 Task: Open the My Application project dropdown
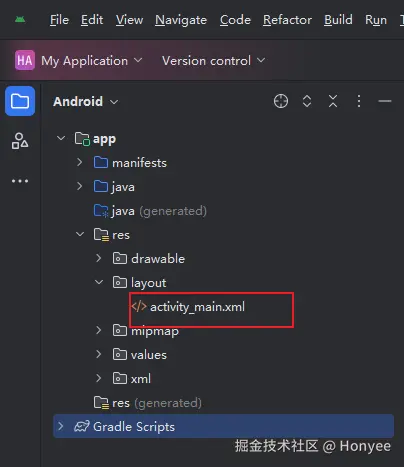tap(79, 61)
